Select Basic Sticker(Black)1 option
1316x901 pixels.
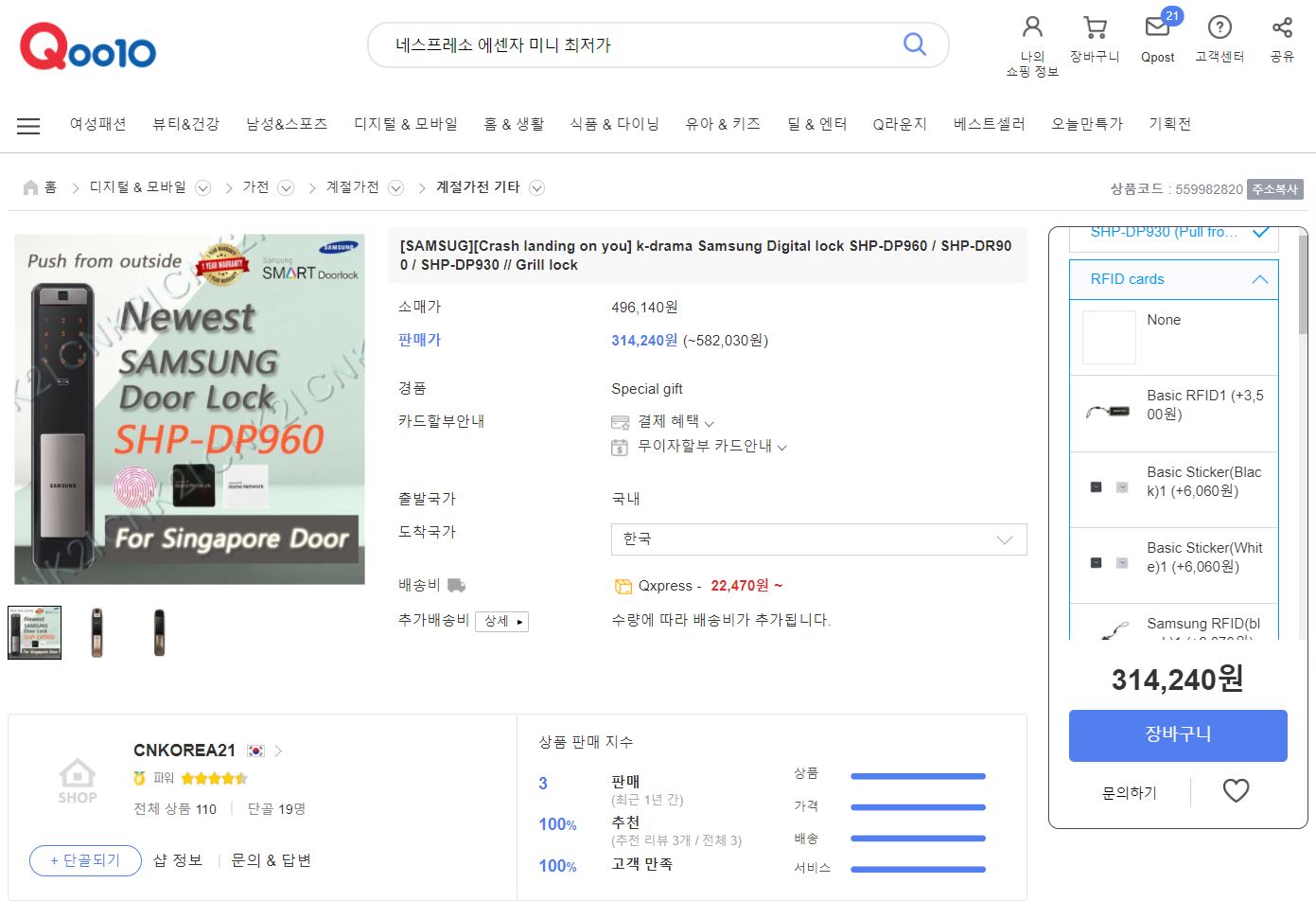click(x=1174, y=489)
